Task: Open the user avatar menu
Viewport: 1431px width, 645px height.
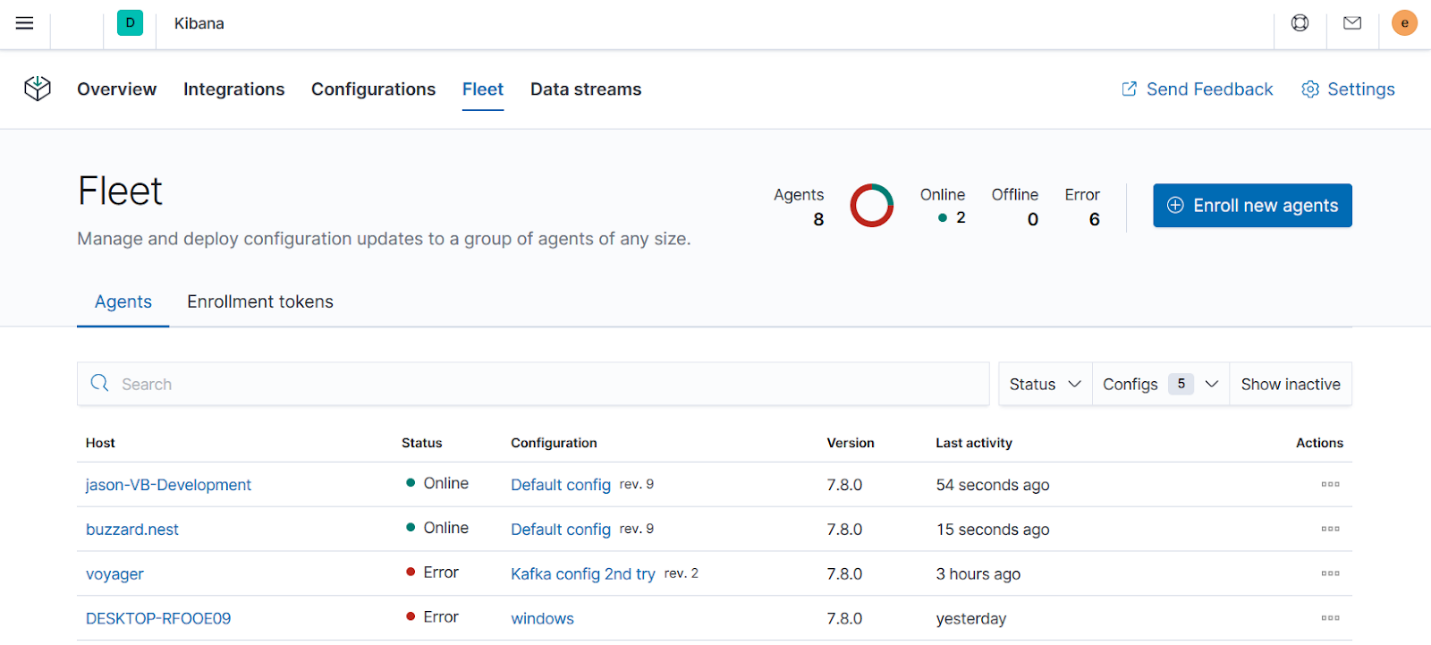Action: point(1404,23)
